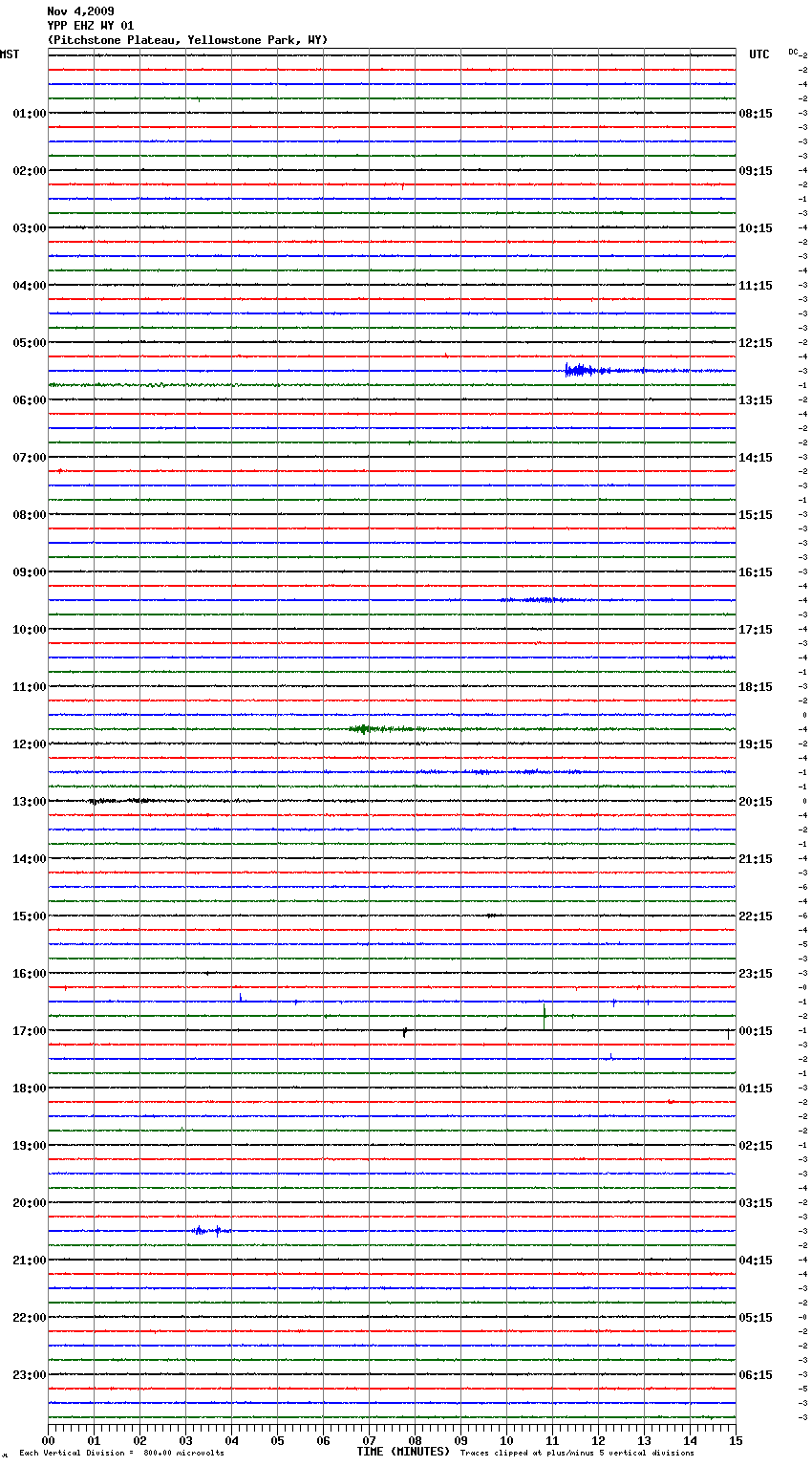Click the 08:15 UTC row label
Viewport: 812px width, 1466px height.
point(756,114)
